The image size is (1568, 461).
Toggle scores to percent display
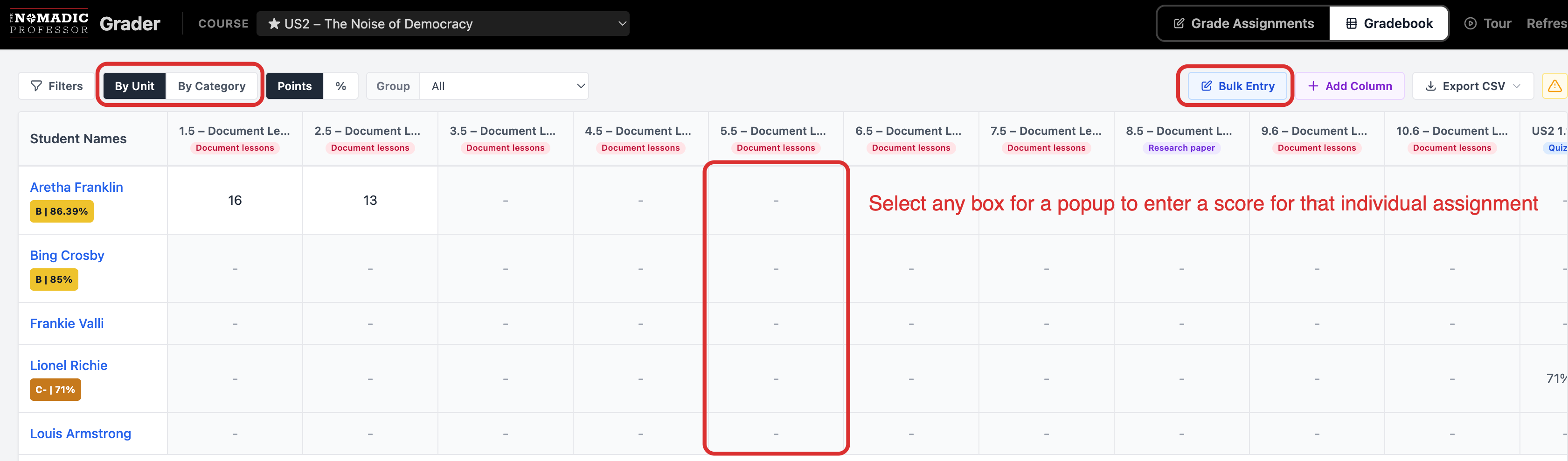tap(341, 86)
